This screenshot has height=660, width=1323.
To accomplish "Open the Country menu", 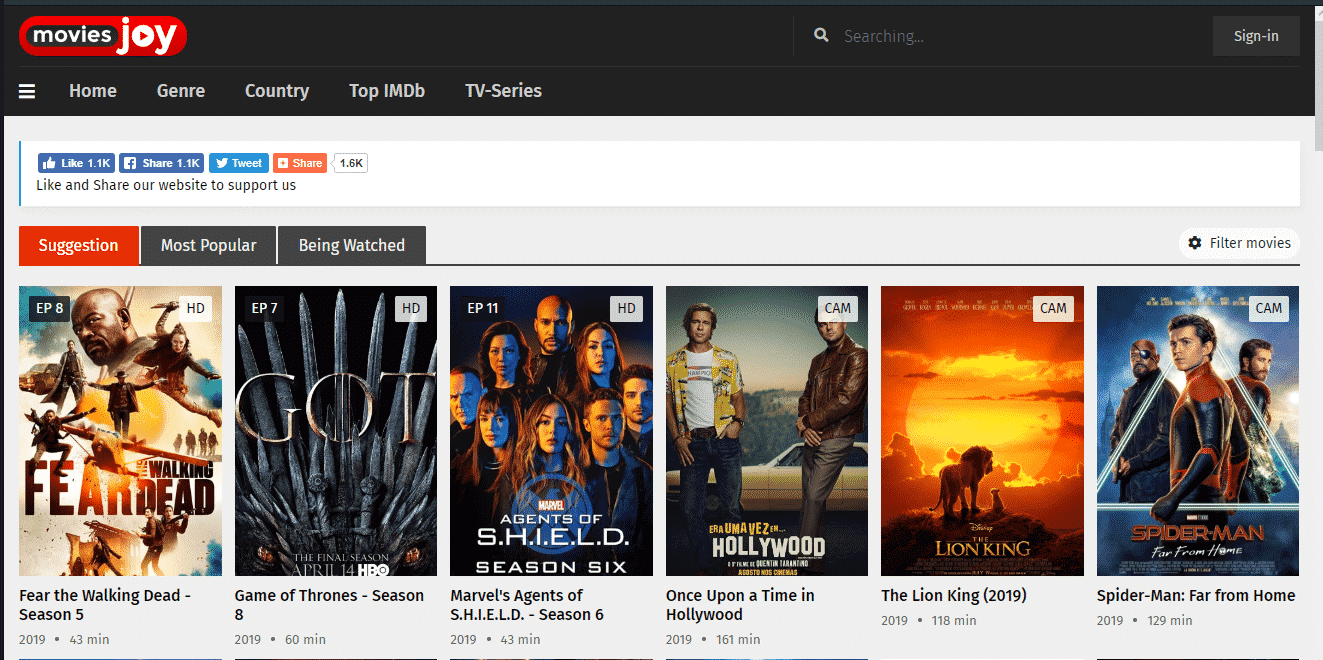I will (277, 91).
